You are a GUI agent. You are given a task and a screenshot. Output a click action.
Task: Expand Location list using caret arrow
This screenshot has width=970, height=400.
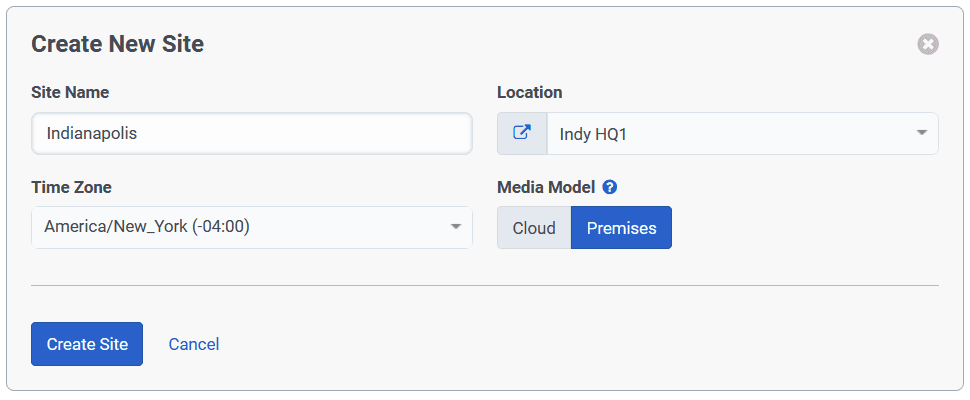point(921,133)
